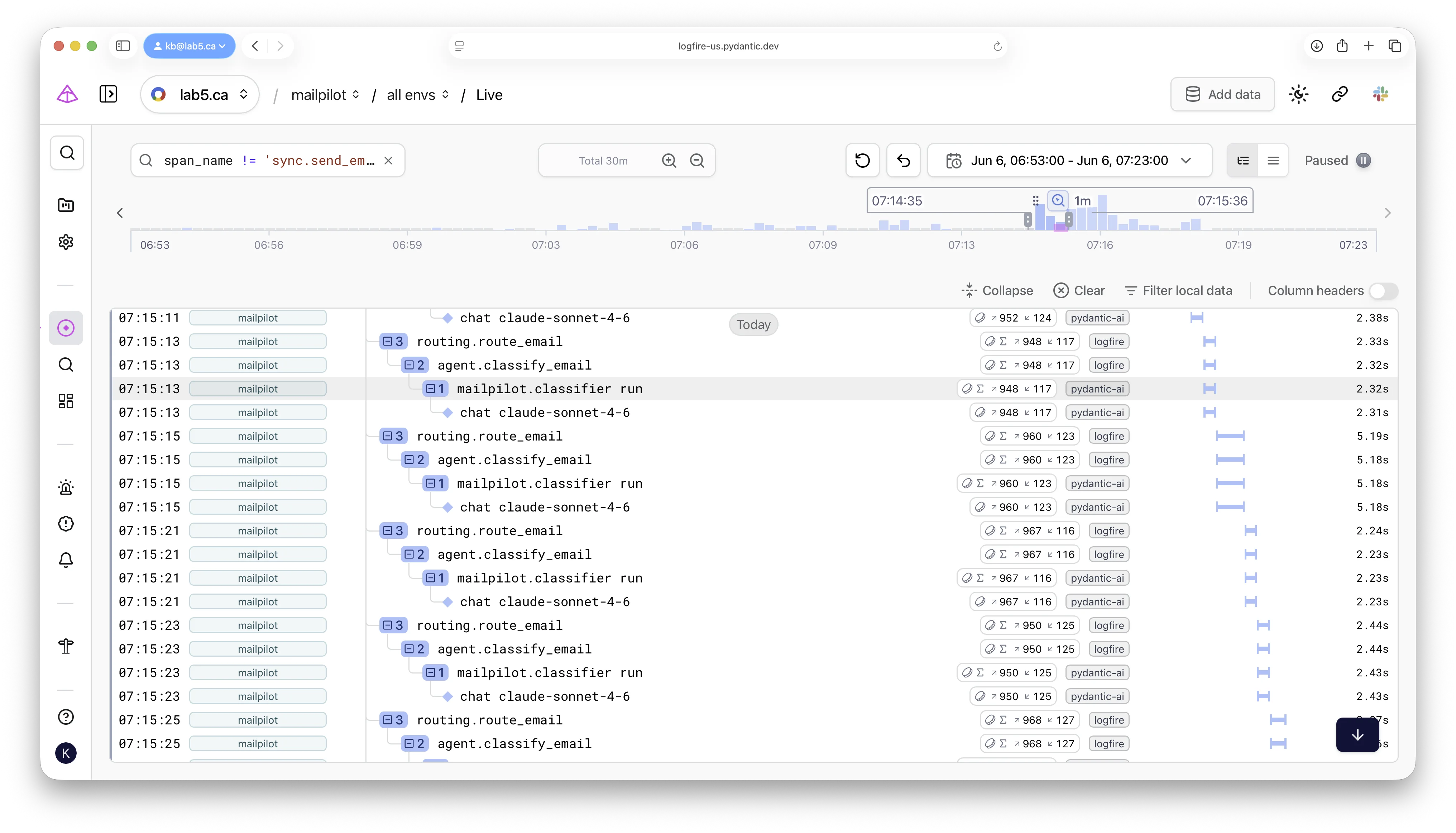Toggle the Column headers switch

coord(1383,291)
